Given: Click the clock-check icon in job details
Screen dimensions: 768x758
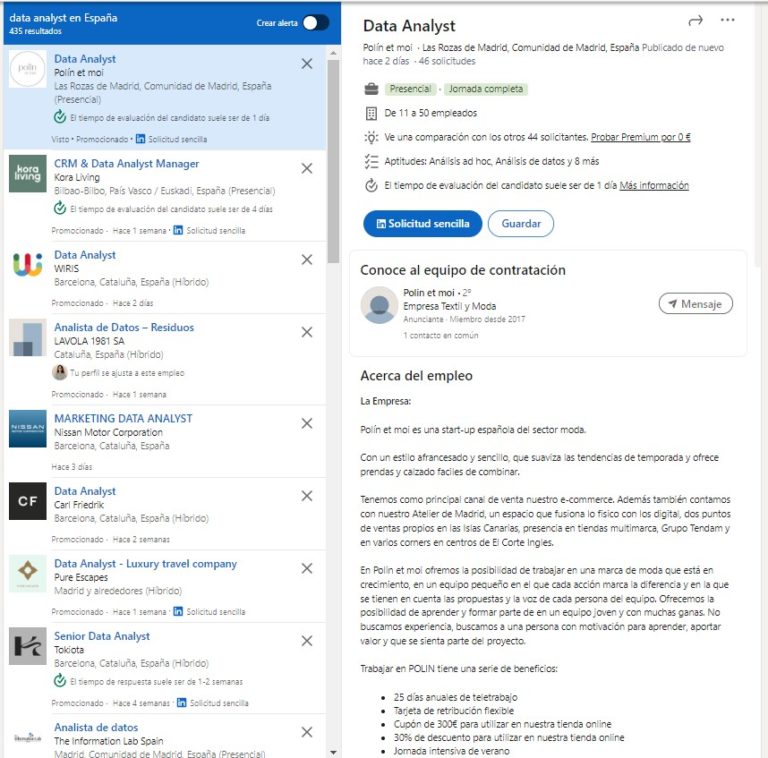Looking at the screenshot, I should click(371, 186).
